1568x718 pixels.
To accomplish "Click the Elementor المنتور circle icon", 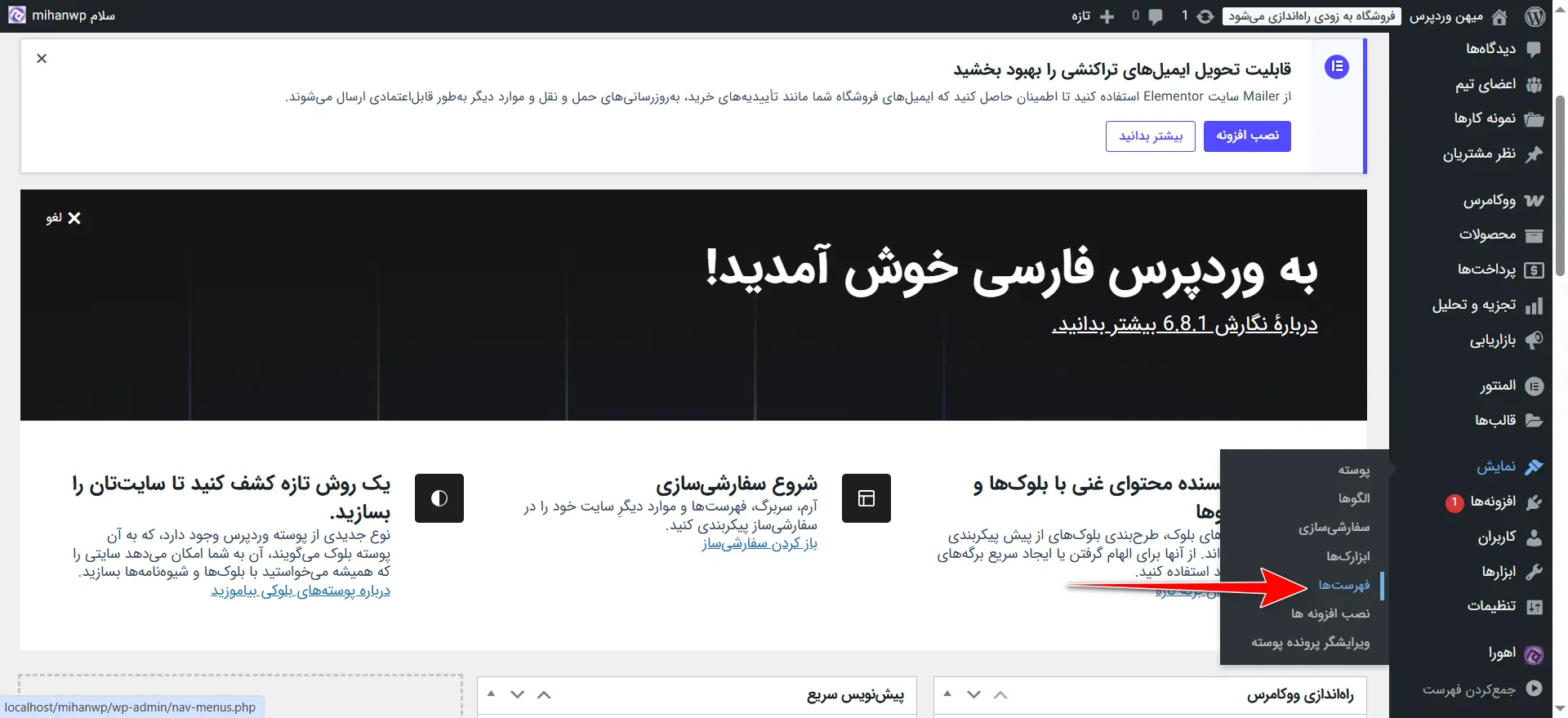I will (x=1534, y=386).
